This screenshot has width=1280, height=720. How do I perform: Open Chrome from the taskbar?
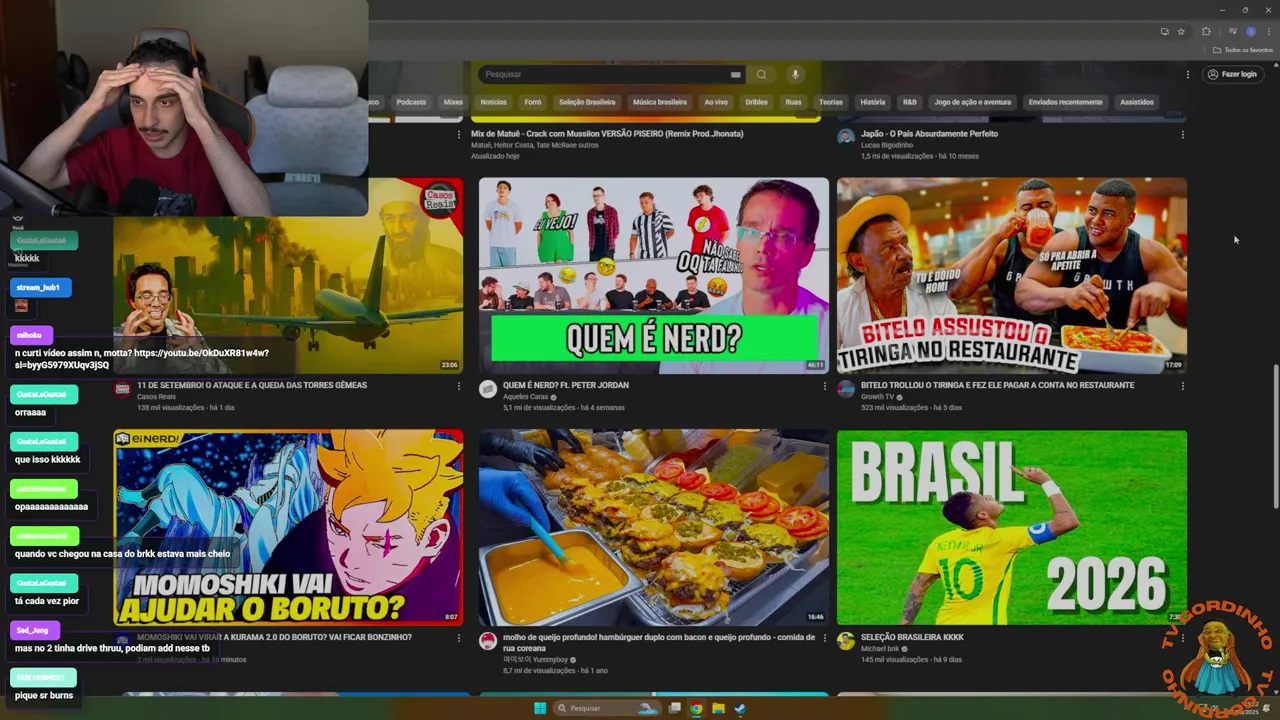pyautogui.click(x=696, y=708)
